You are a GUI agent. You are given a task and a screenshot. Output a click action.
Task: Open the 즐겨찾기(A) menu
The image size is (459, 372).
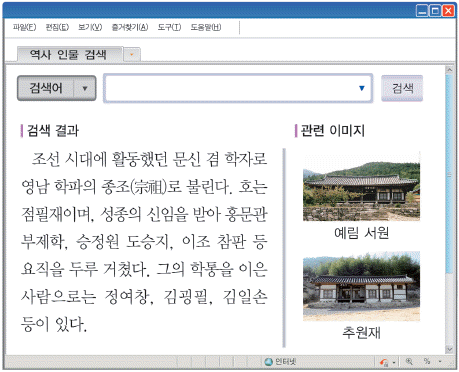(130, 27)
